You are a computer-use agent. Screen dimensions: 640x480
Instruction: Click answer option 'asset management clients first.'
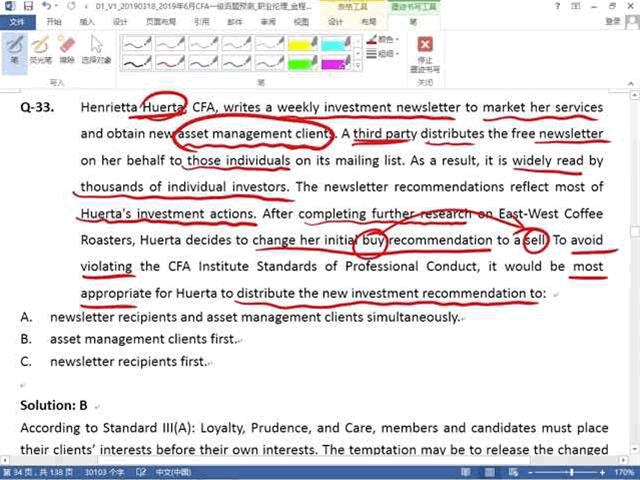click(x=143, y=340)
